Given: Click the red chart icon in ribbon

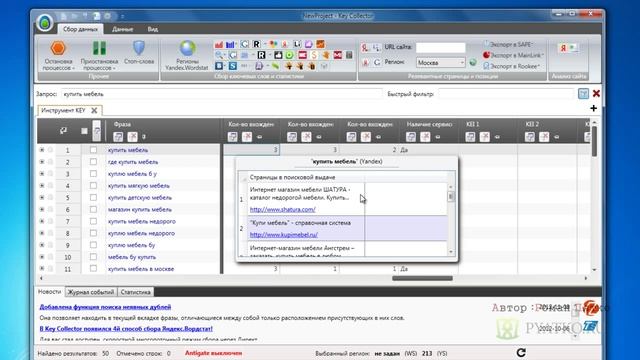Looking at the screenshot, I should pyautogui.click(x=219, y=44).
